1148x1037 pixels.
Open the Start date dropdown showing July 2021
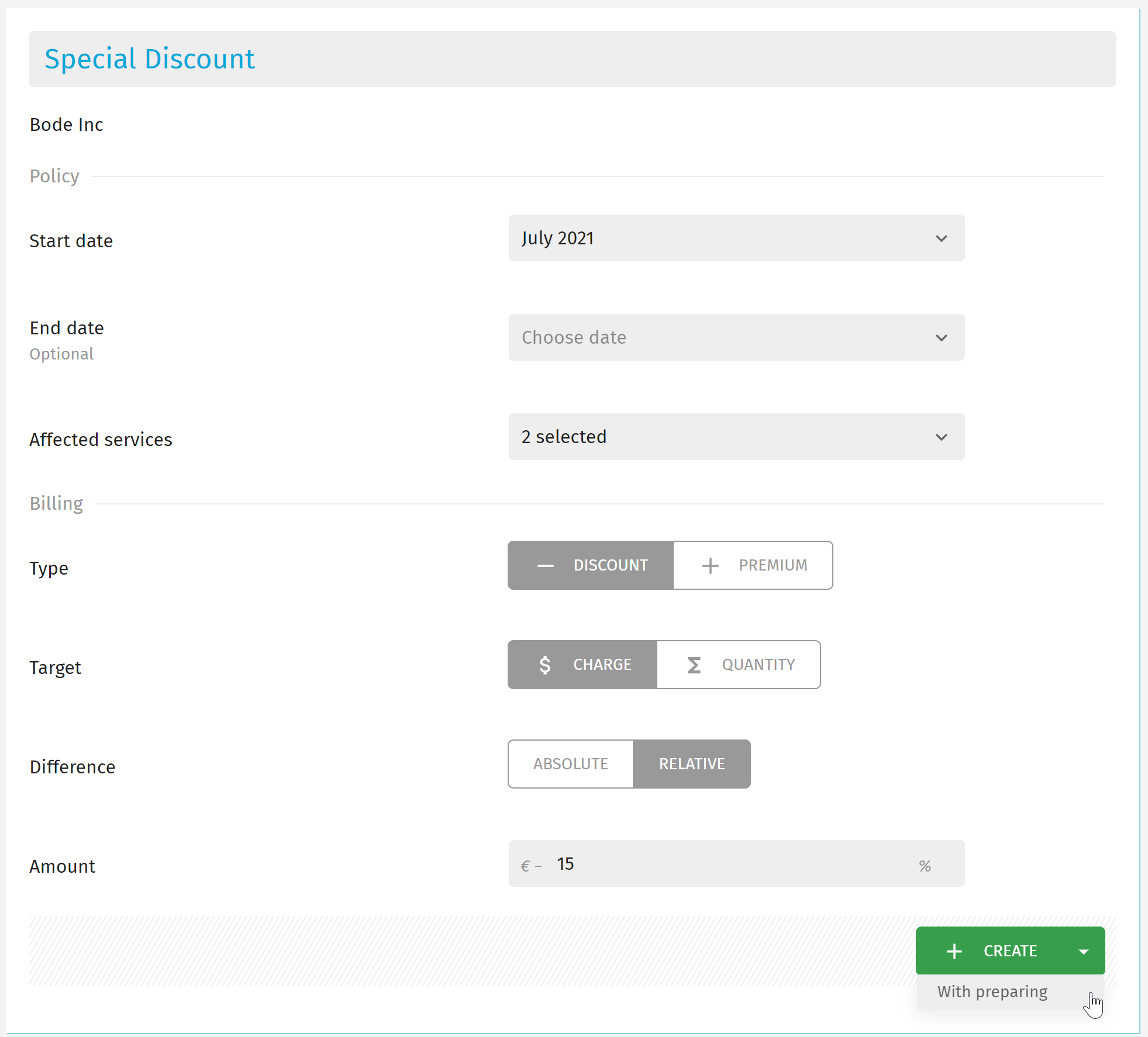pyautogui.click(x=736, y=238)
